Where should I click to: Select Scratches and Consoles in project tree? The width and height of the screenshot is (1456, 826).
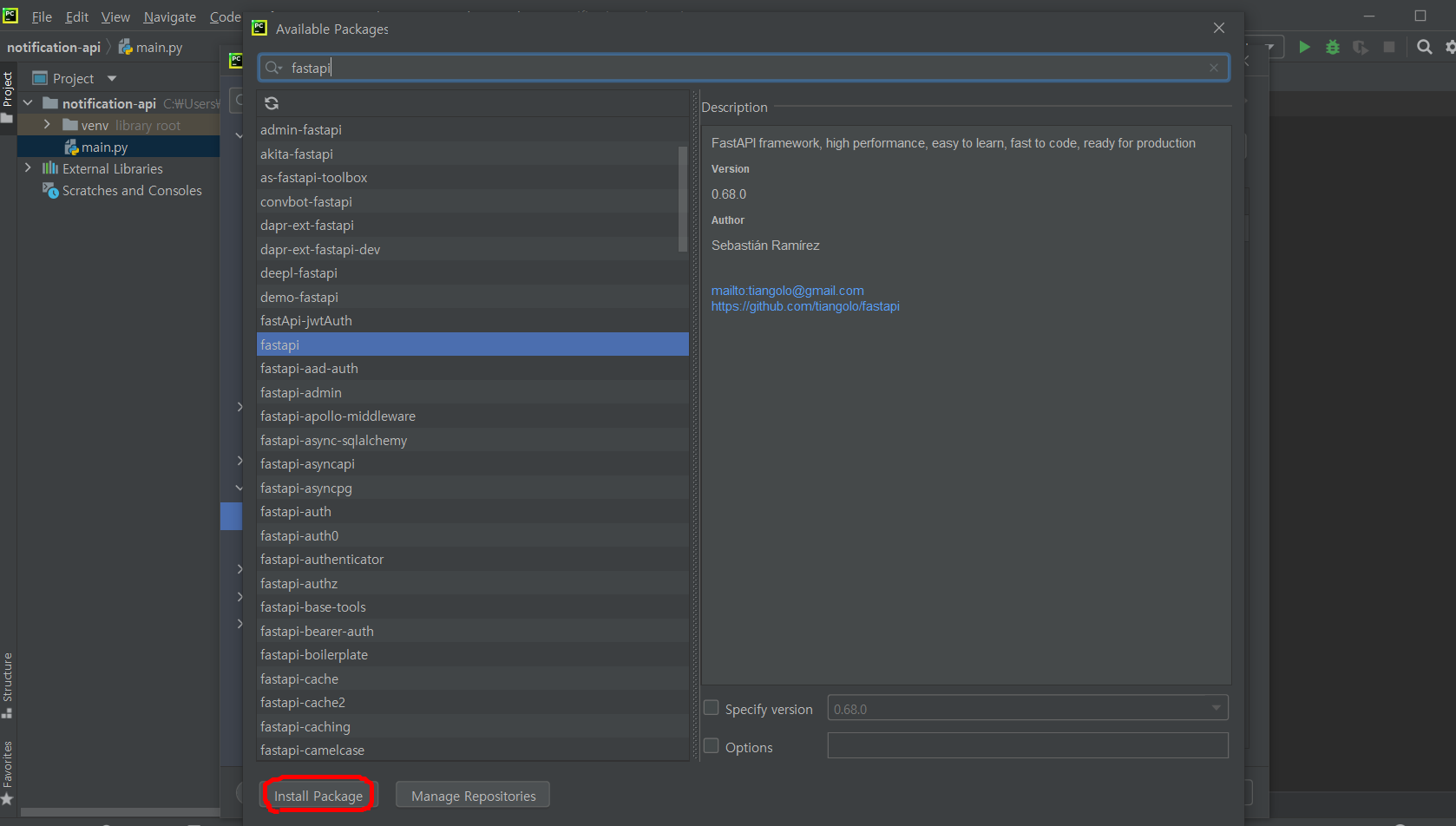[x=131, y=190]
